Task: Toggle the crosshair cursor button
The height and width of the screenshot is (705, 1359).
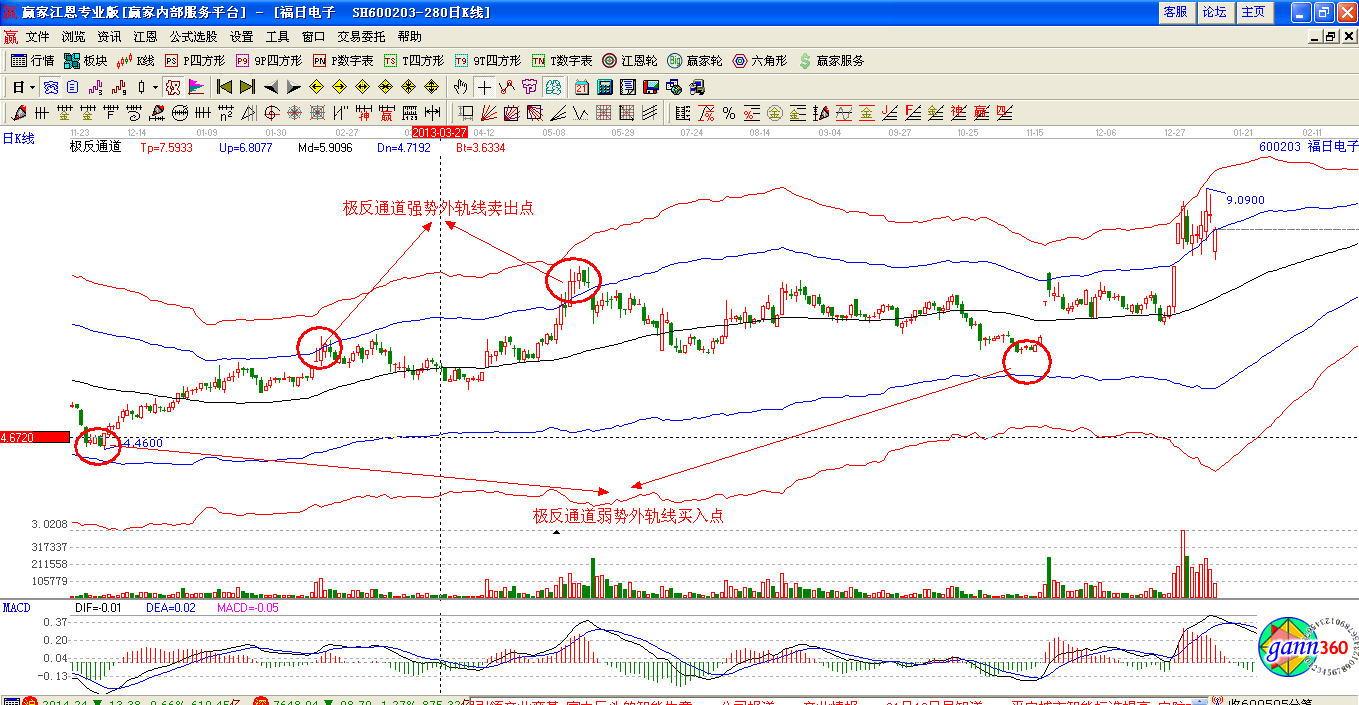Action: 484,87
